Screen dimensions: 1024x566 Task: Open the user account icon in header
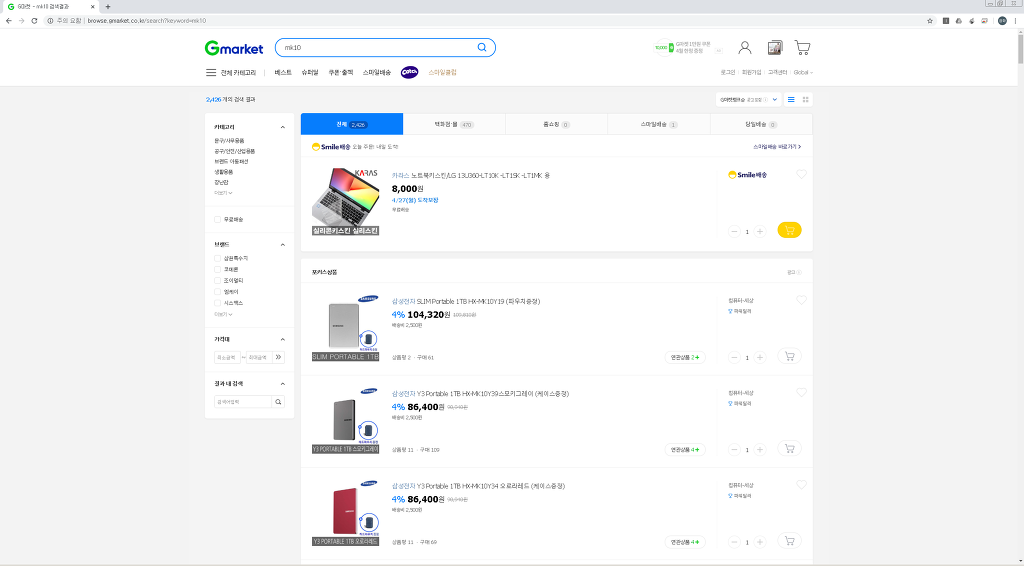[744, 48]
